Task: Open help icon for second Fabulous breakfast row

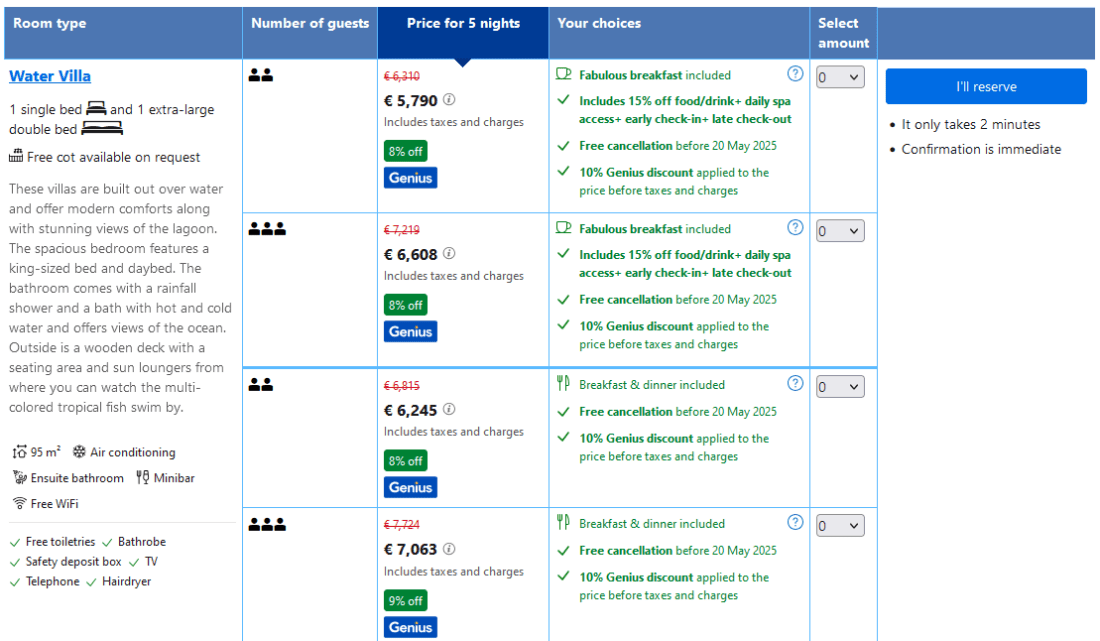Action: 795,227
